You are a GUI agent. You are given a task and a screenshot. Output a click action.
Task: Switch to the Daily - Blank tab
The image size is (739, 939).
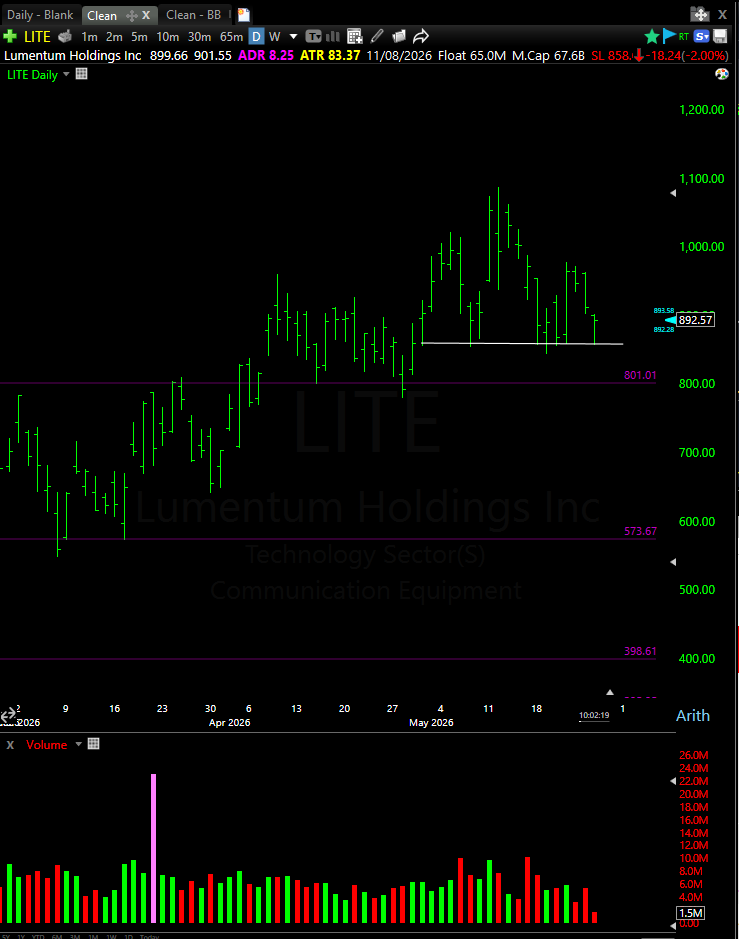[x=40, y=15]
